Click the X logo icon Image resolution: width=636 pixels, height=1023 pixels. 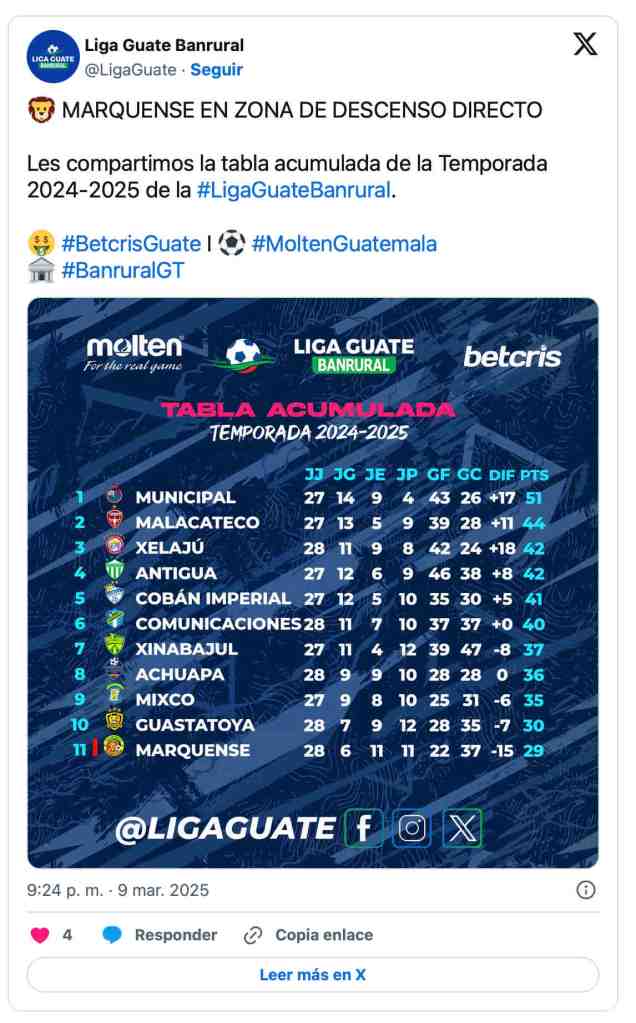click(x=585, y=45)
